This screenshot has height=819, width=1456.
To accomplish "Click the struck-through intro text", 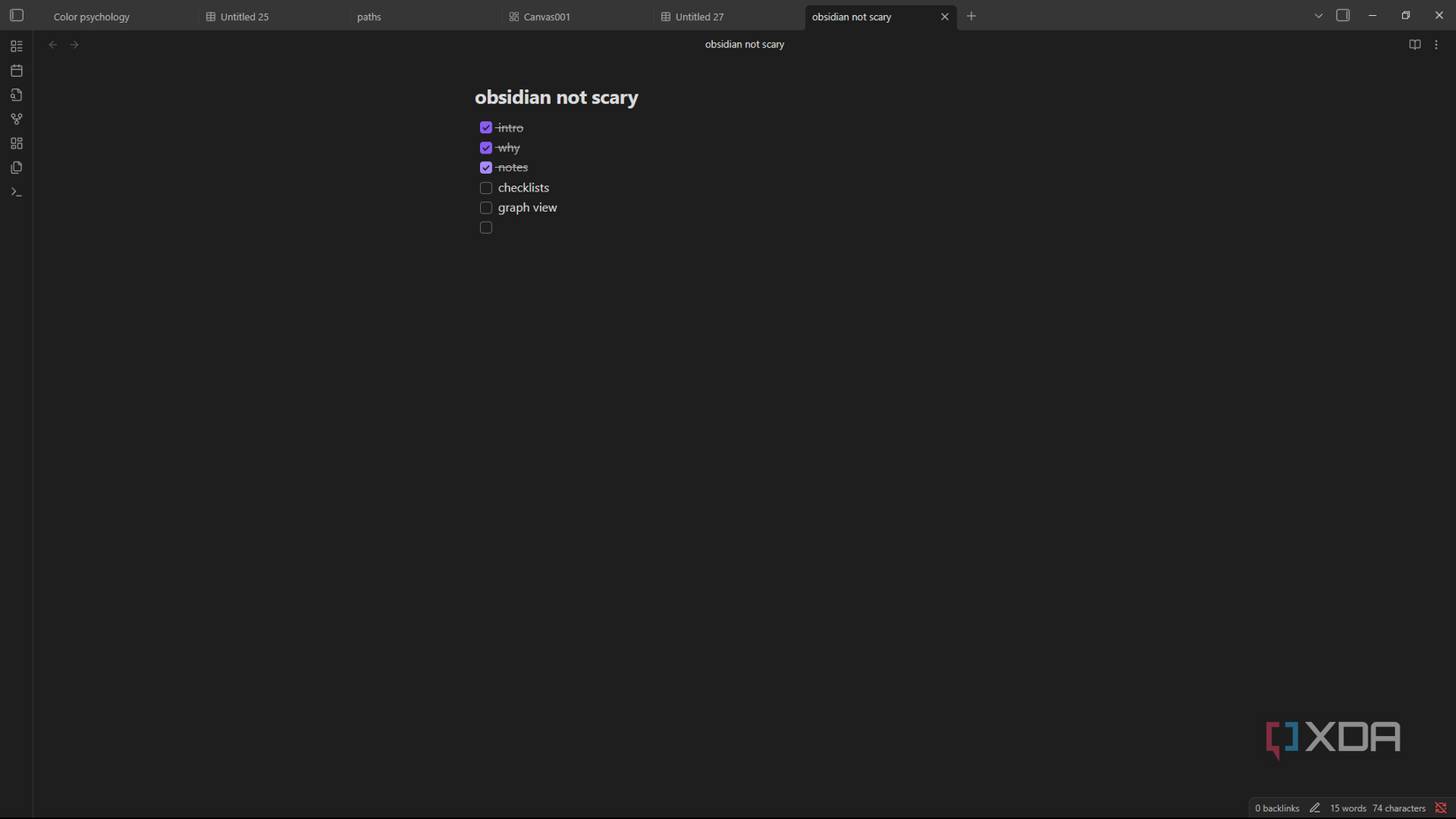I will pyautogui.click(x=510, y=128).
